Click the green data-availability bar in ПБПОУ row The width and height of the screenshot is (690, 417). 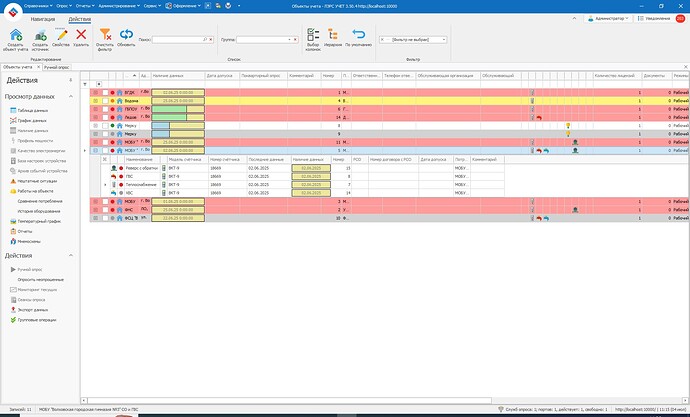169,109
